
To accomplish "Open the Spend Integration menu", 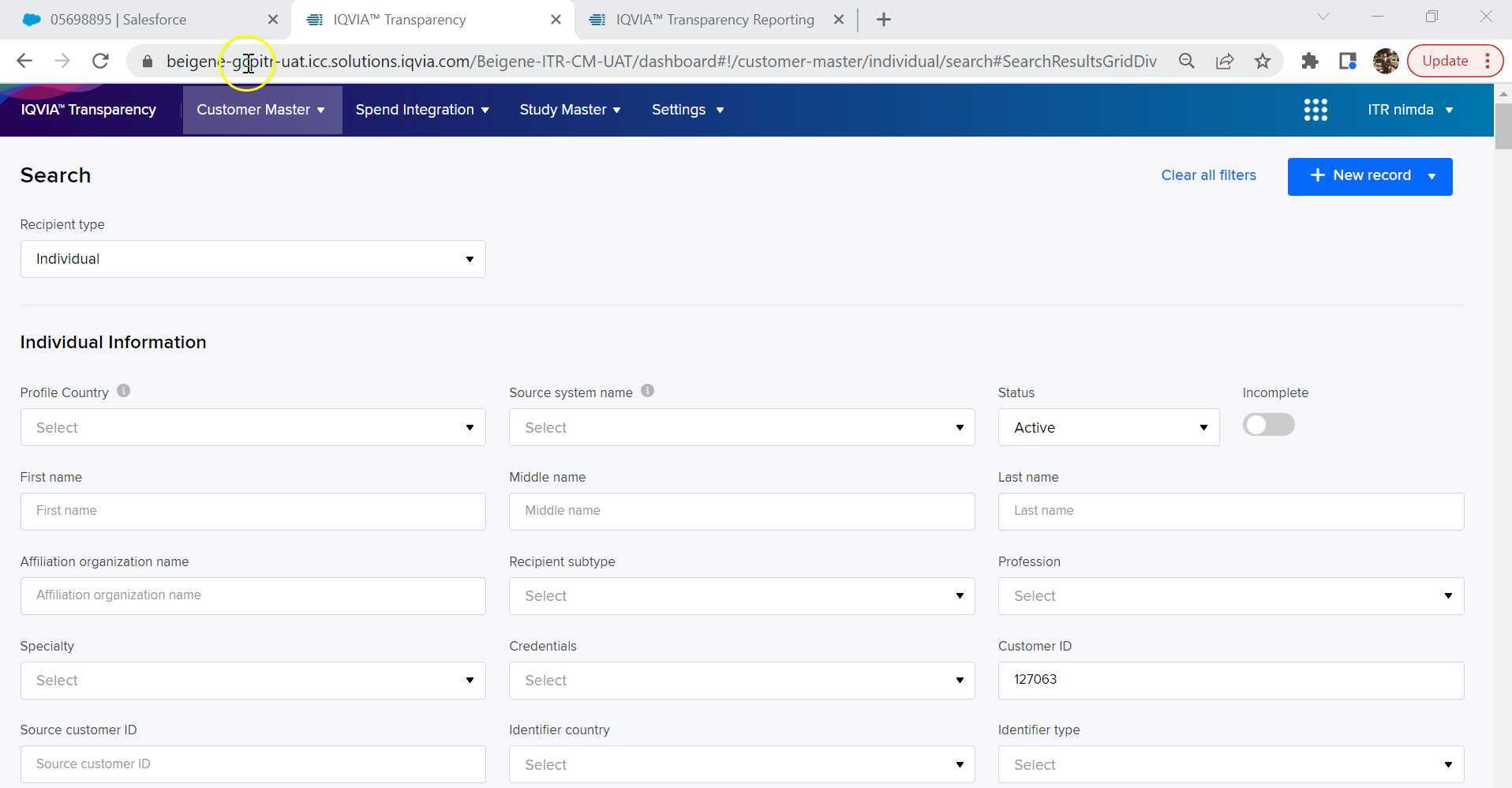I will coord(422,110).
